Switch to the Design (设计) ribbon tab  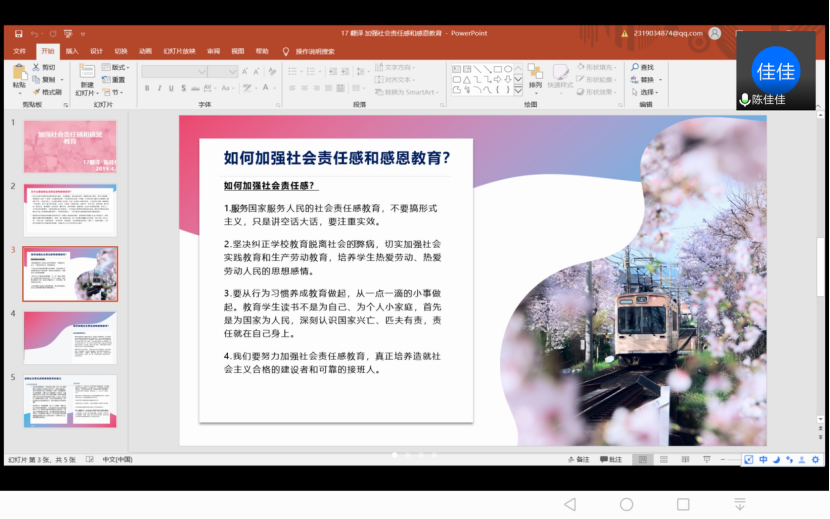click(96, 50)
